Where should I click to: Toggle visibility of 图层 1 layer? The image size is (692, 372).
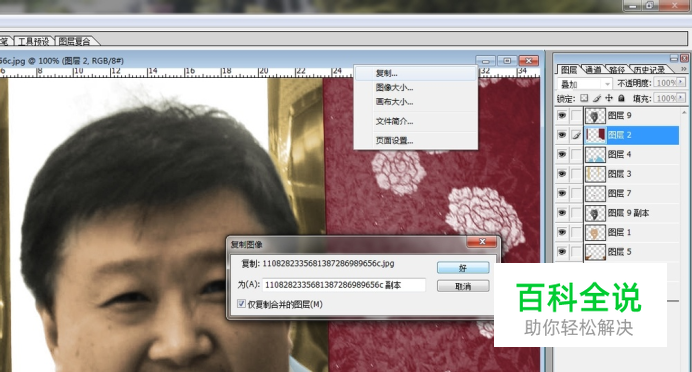coord(561,232)
